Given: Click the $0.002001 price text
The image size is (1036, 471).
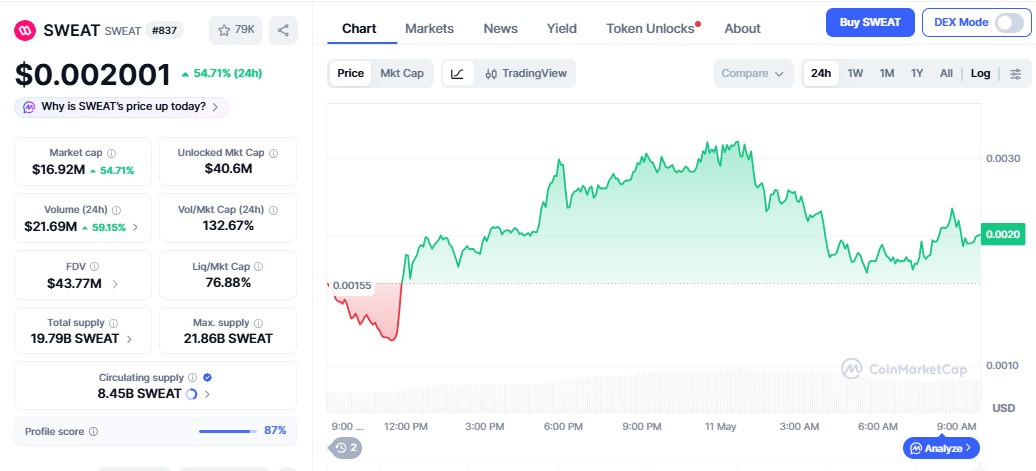Looking at the screenshot, I should pos(93,75).
